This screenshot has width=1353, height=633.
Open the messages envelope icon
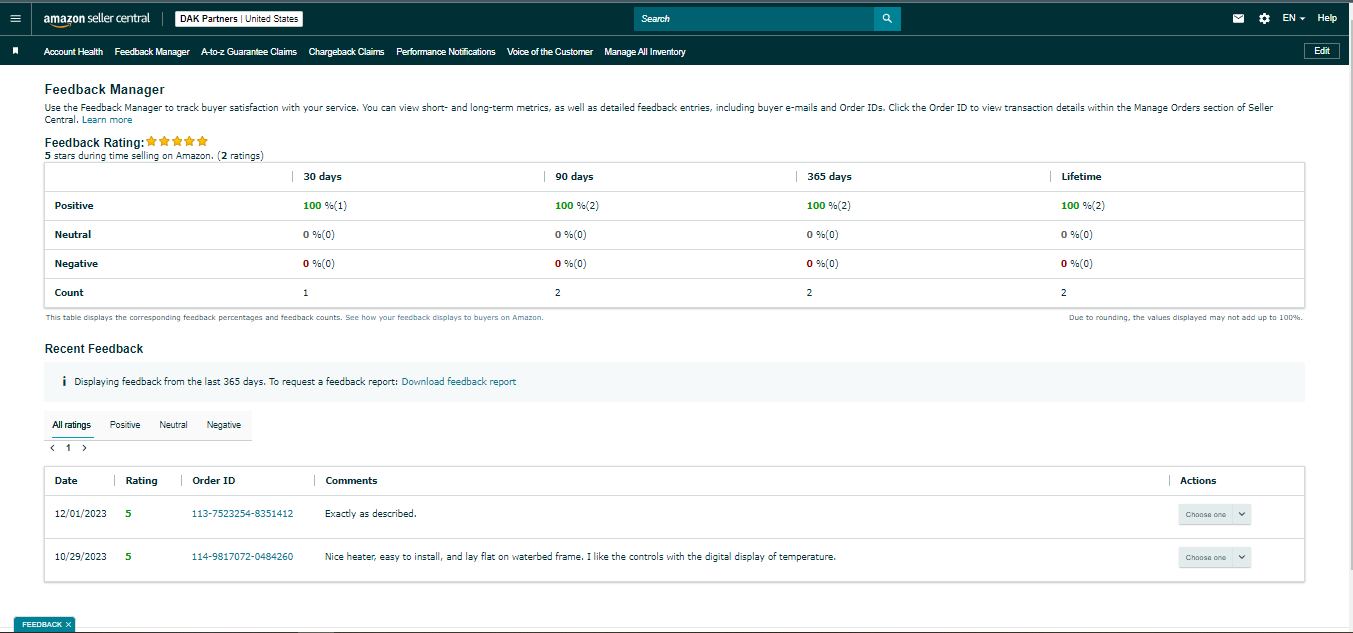point(1239,19)
